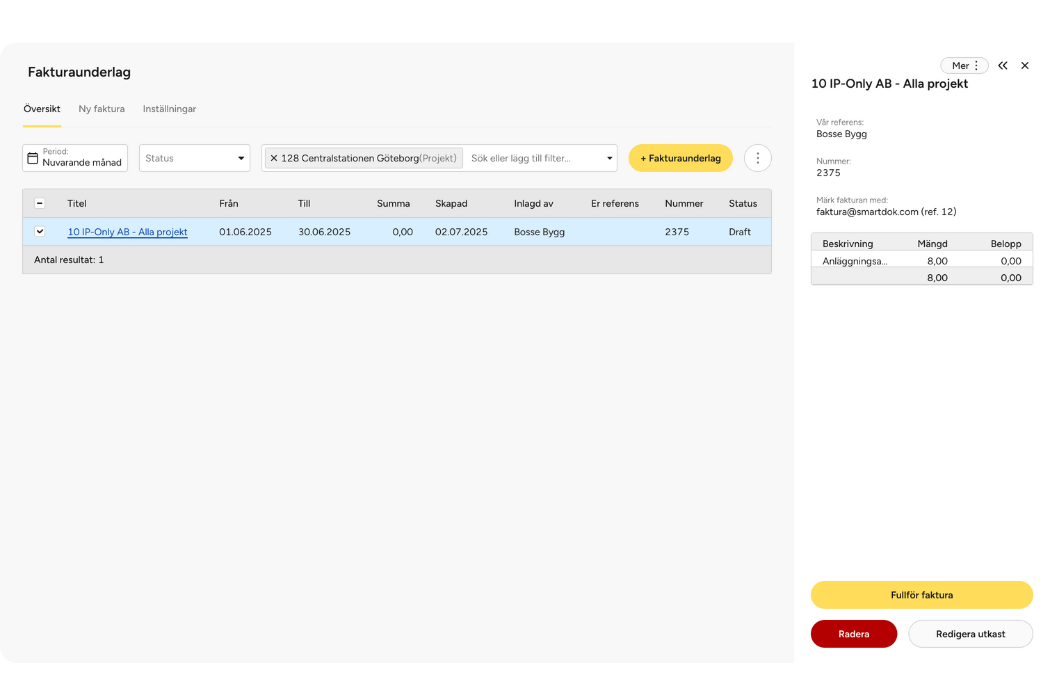
Task: Close the invoice detail side panel
Action: coord(1025,66)
